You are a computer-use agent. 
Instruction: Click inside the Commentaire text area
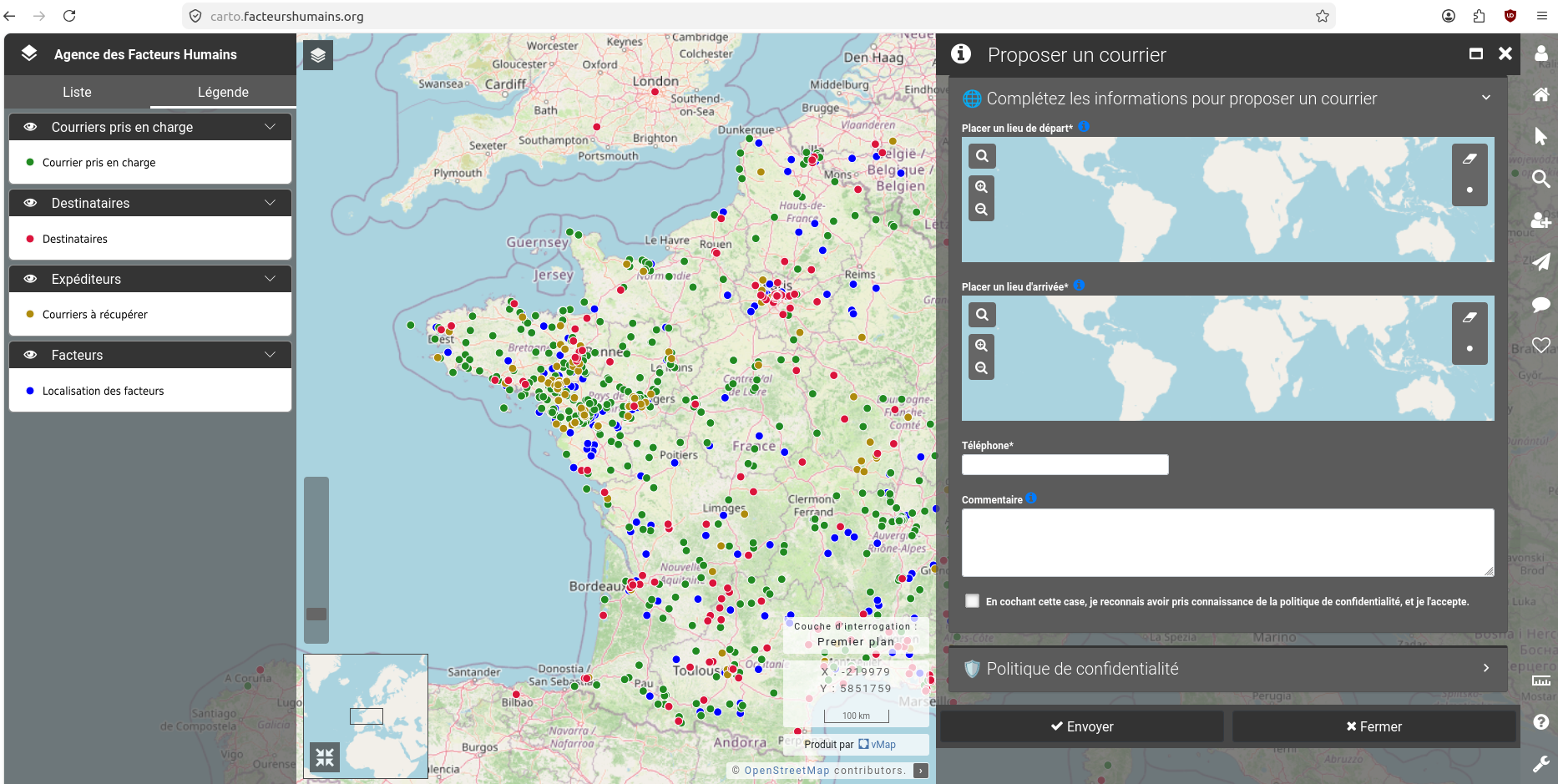click(1227, 543)
